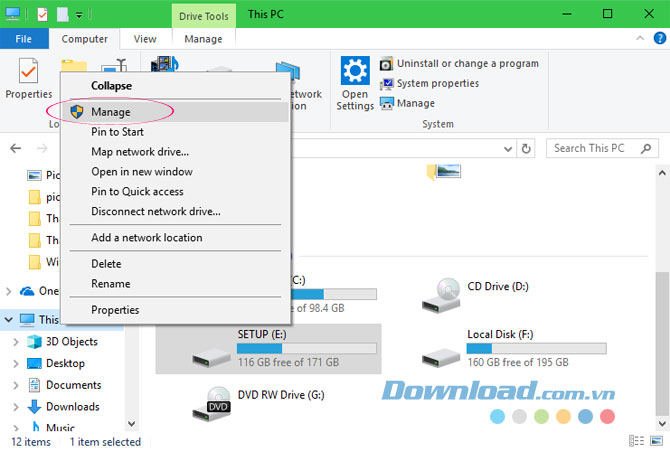Select Desktop in the navigation pane
Viewport: 670px width, 452px height.
point(65,364)
